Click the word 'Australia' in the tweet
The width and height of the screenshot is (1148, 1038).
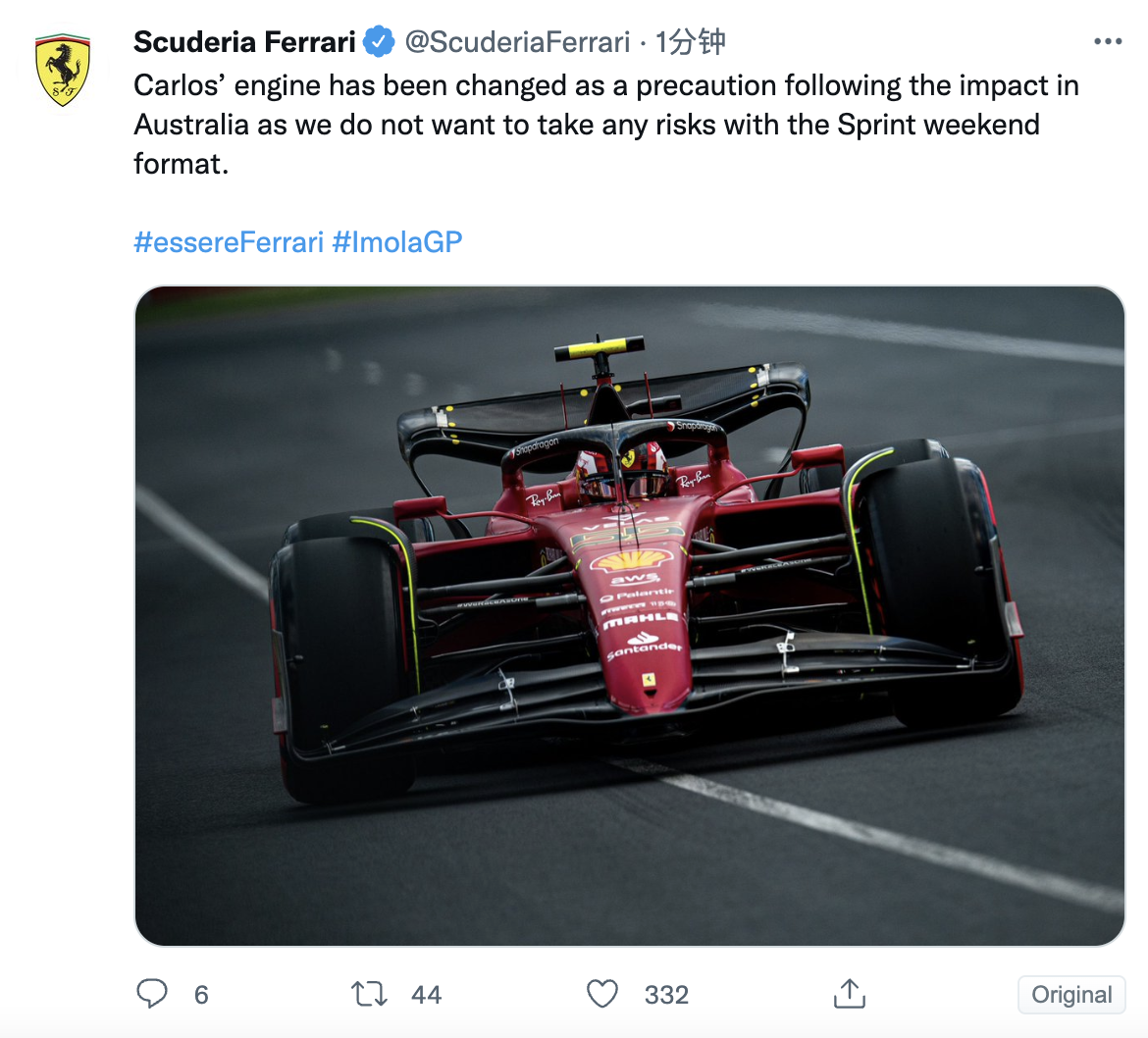[191, 126]
